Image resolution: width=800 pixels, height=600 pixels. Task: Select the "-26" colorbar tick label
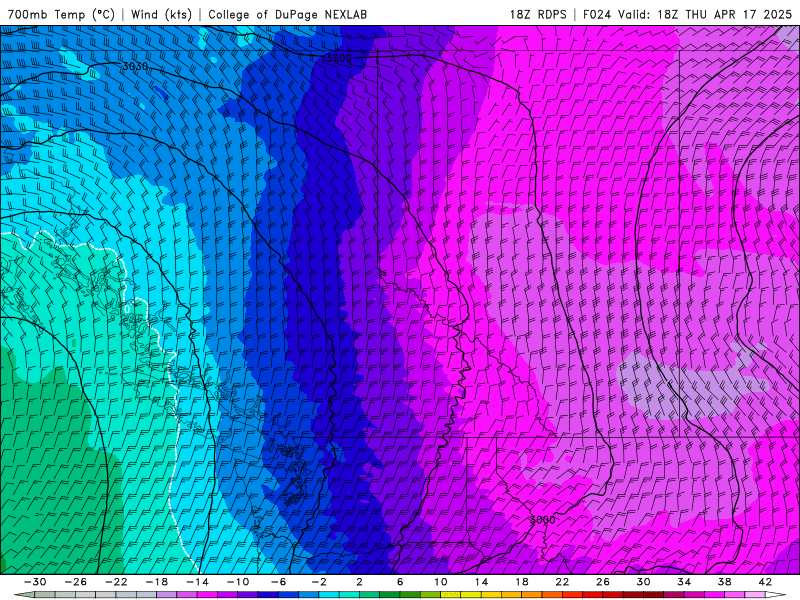click(76, 582)
